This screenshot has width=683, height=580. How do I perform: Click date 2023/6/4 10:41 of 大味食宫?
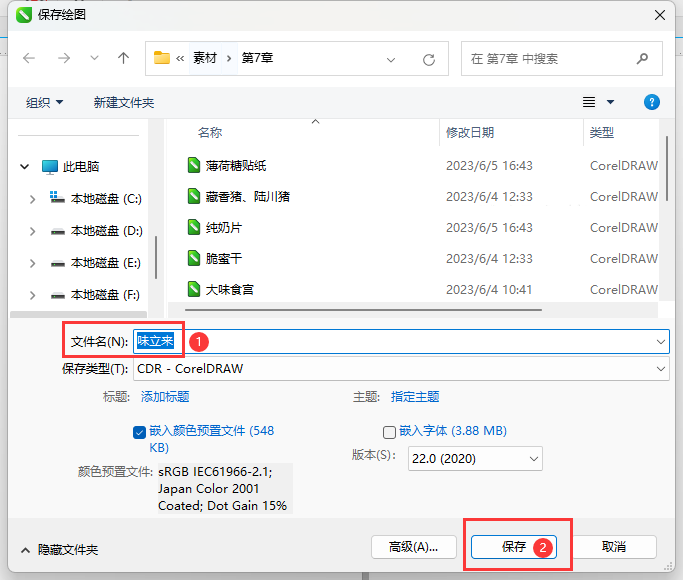[489, 290]
